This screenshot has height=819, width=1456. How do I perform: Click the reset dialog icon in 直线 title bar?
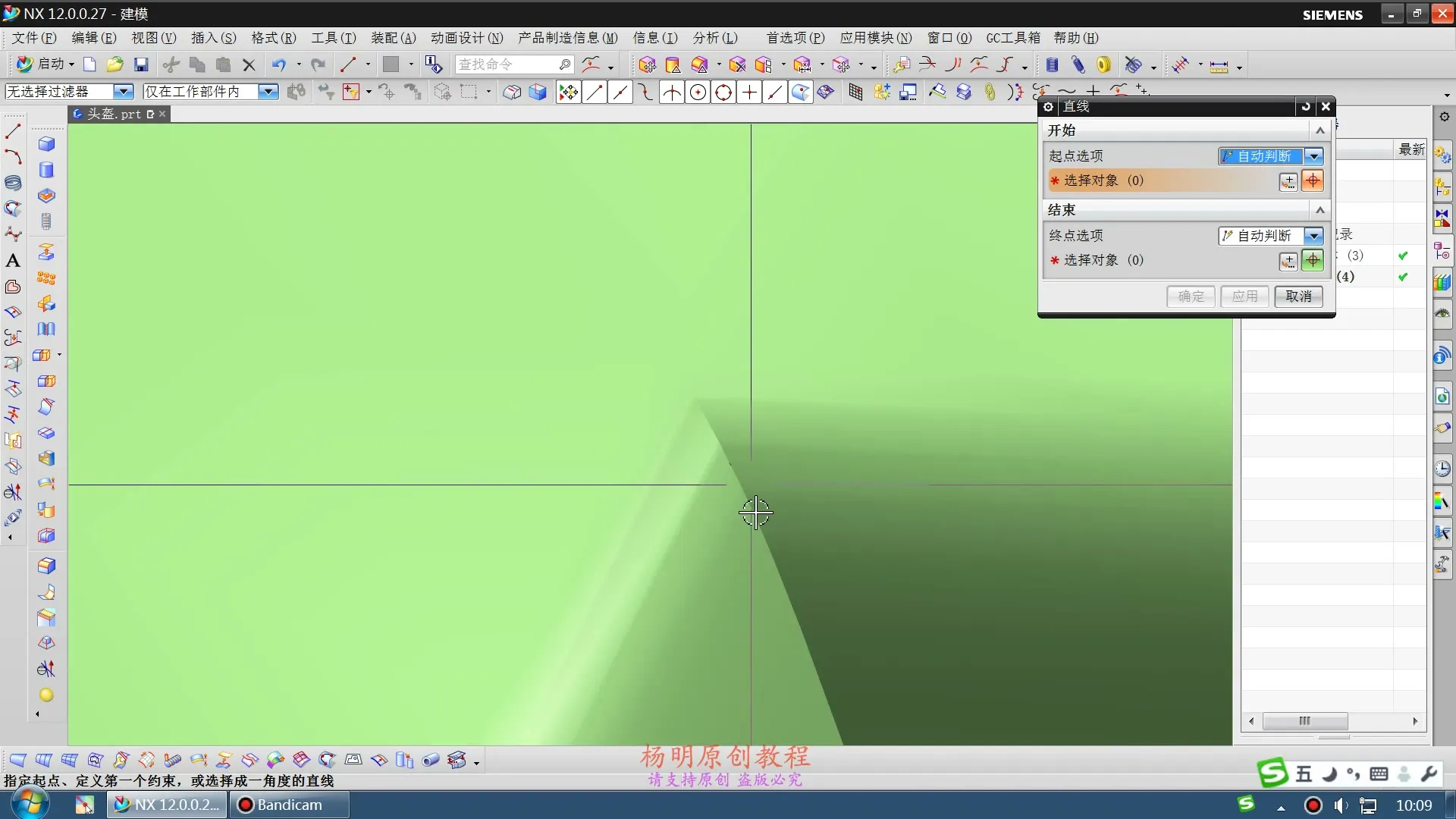(x=1305, y=107)
